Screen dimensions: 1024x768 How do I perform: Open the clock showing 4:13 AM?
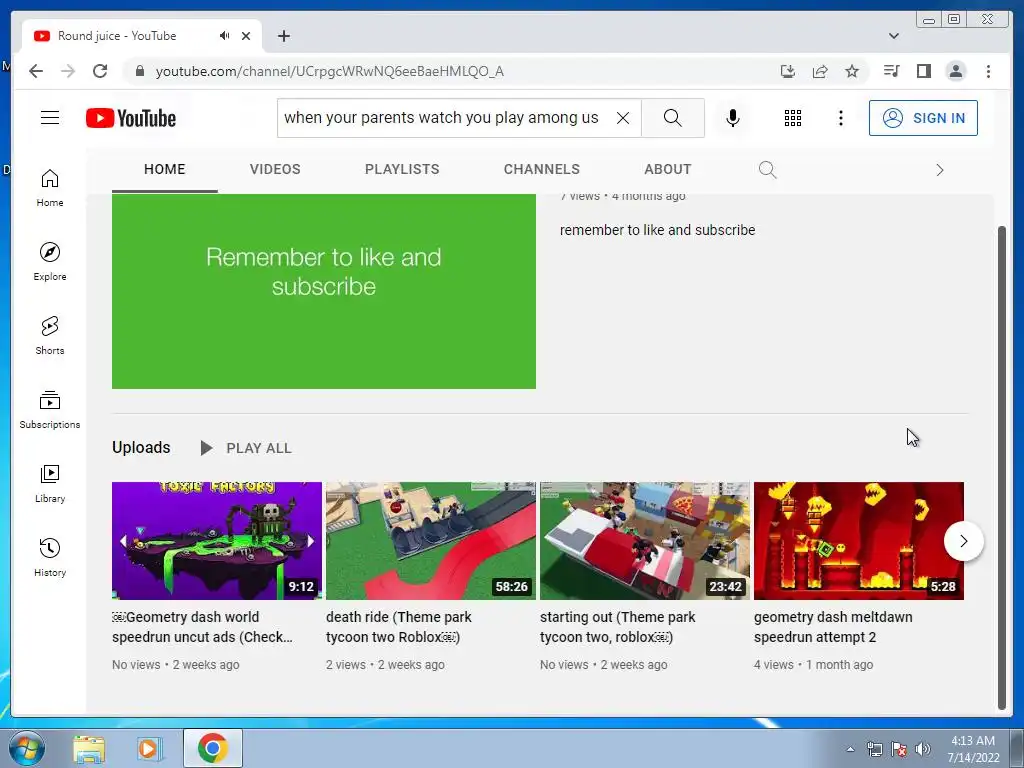pyautogui.click(x=973, y=749)
